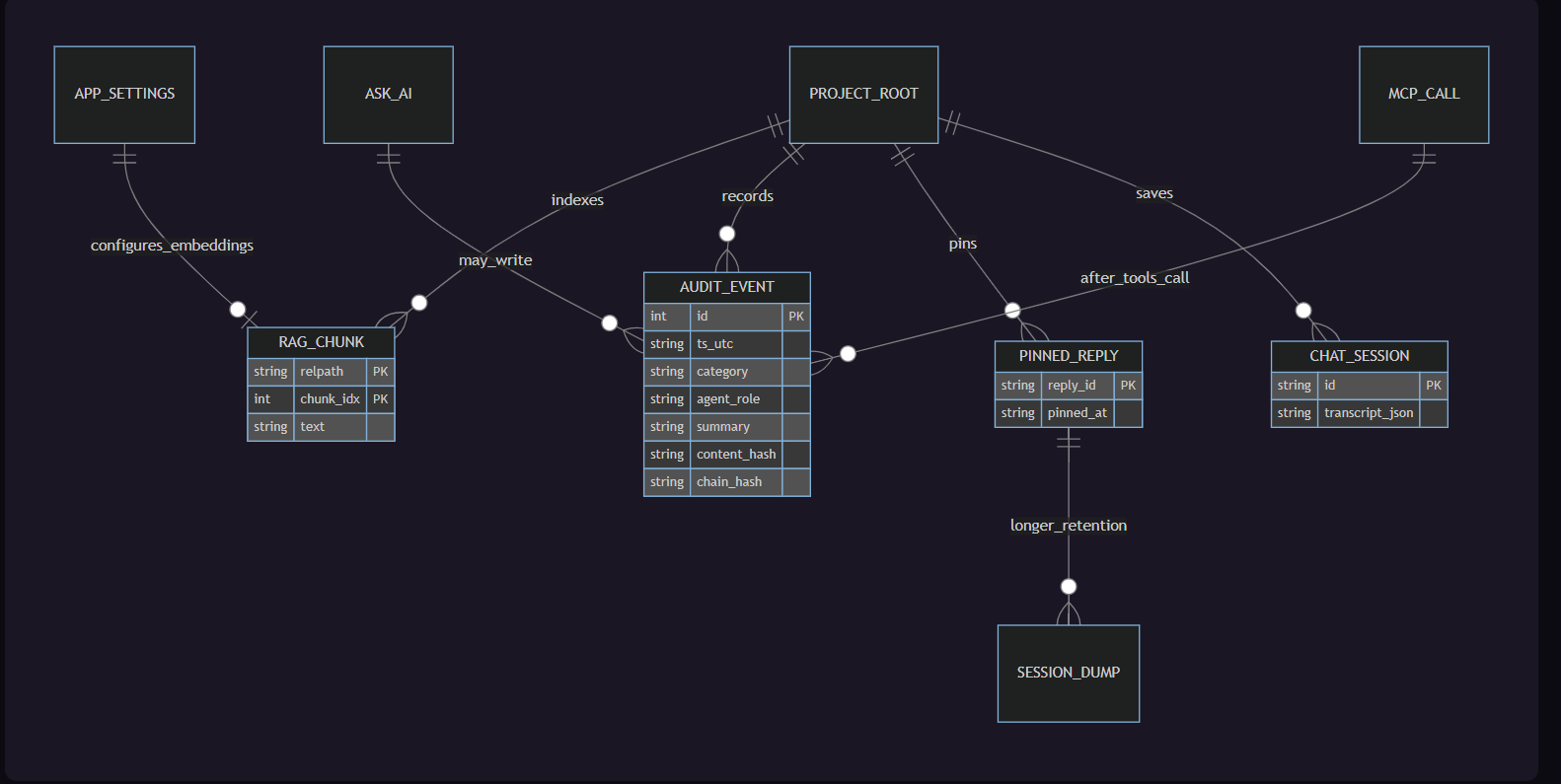Click the indexes relationship label
The width and height of the screenshot is (1561, 784).
[x=577, y=200]
